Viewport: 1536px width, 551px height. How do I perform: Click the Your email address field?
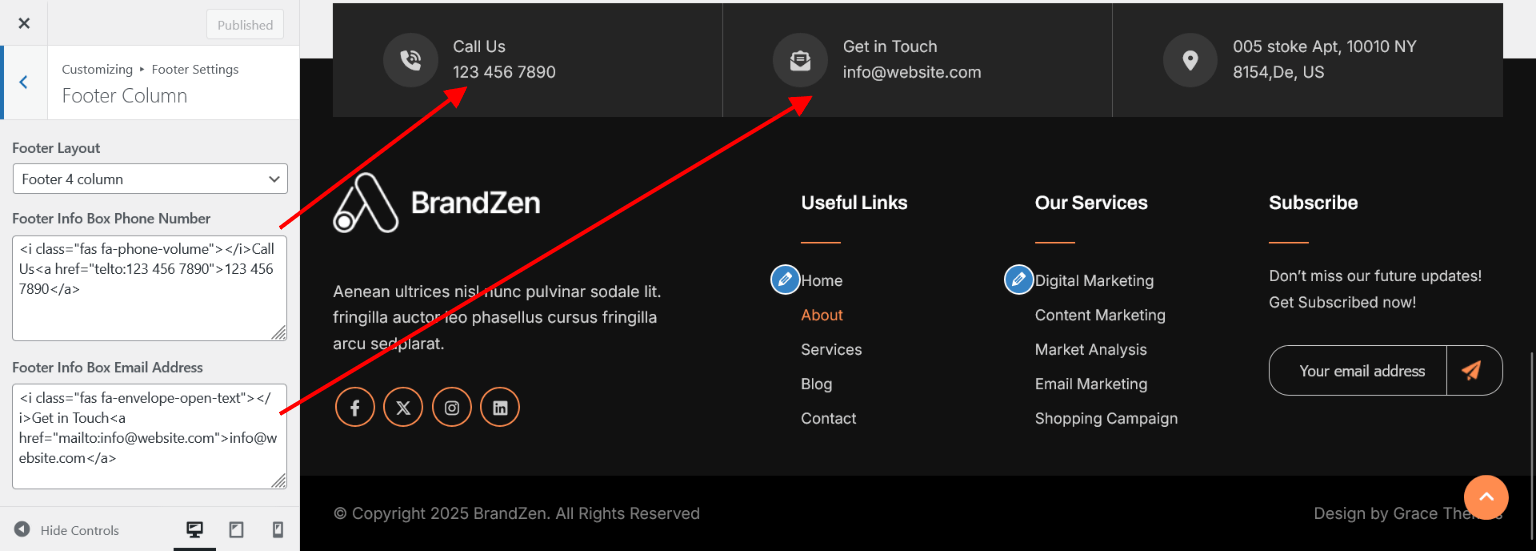click(1360, 371)
